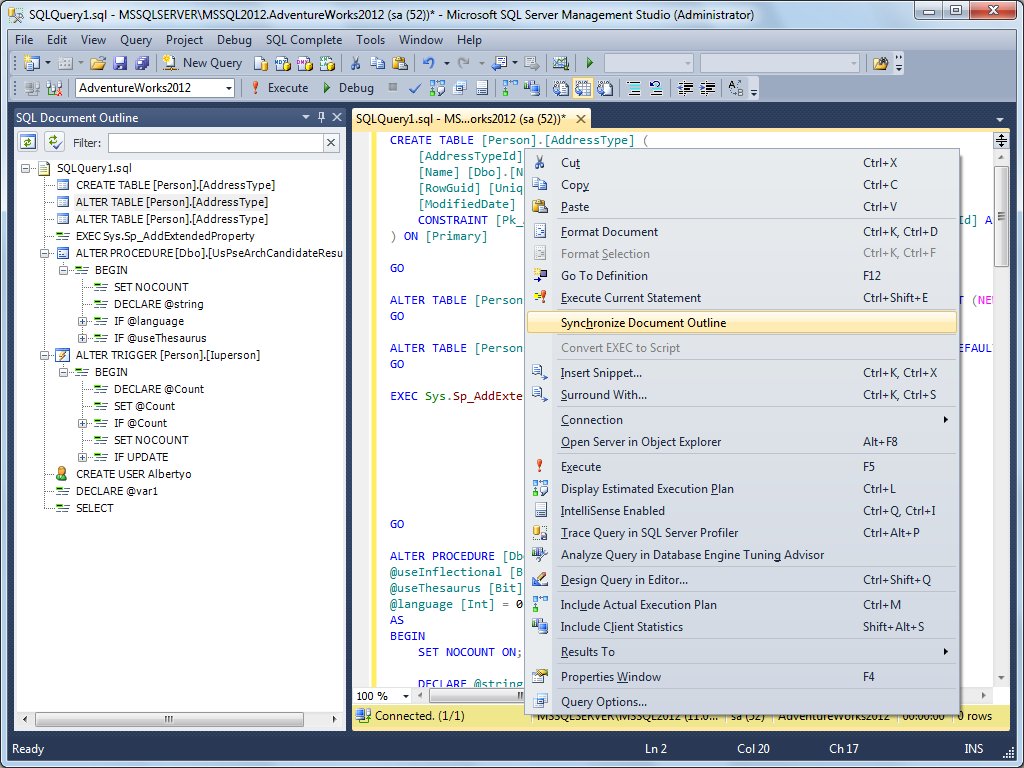Image resolution: width=1024 pixels, height=768 pixels.
Task: Open the 100 % zoom dropdown
Action: (405, 696)
